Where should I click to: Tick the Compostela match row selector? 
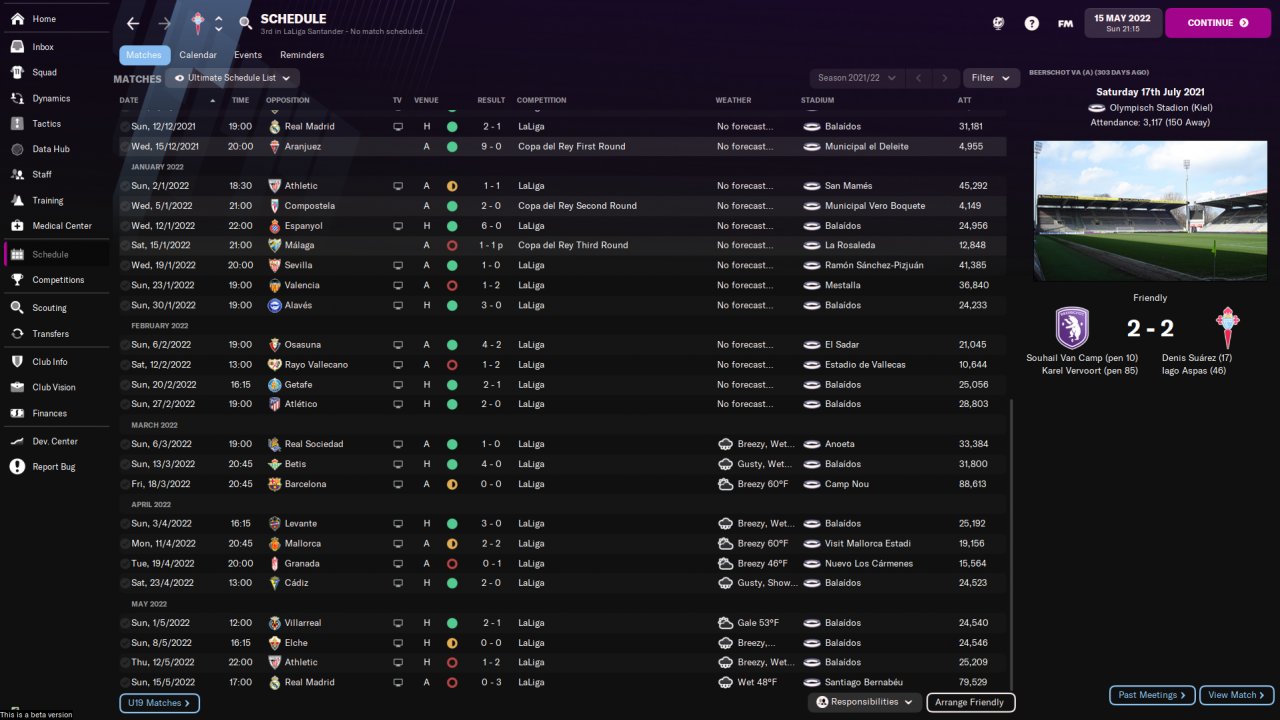pos(125,206)
